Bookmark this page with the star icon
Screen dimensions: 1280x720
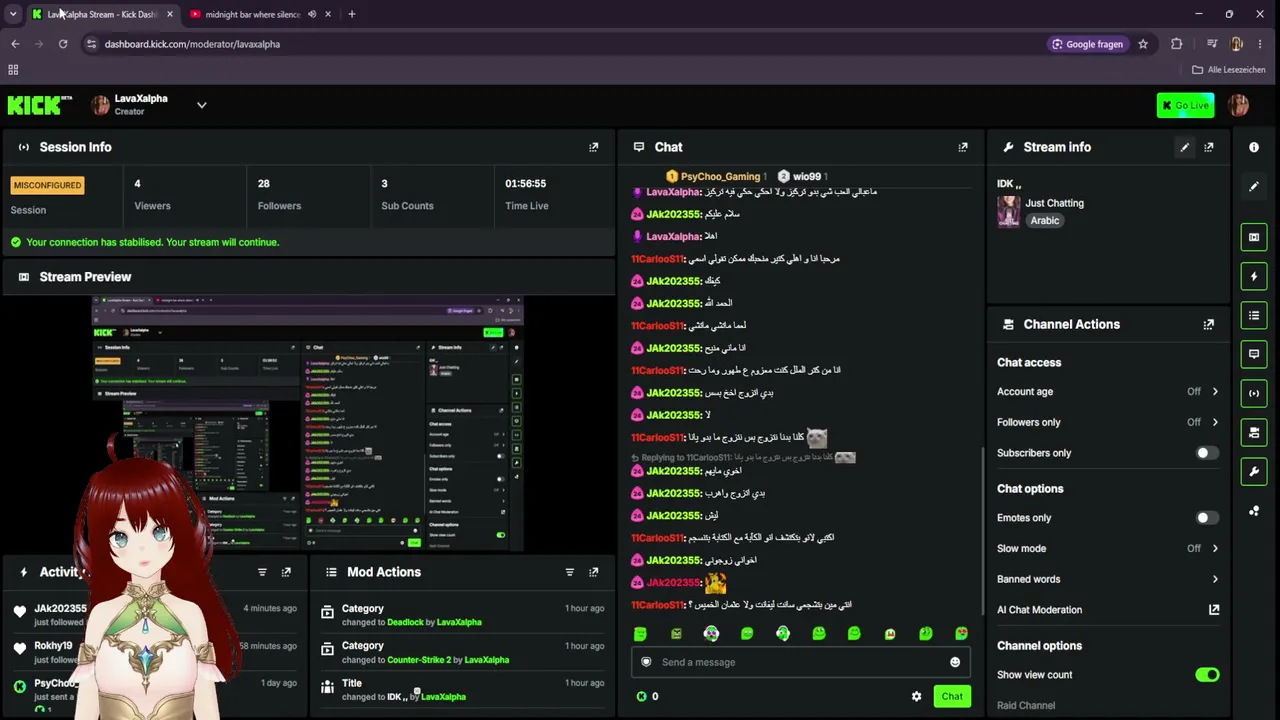pos(1143,44)
